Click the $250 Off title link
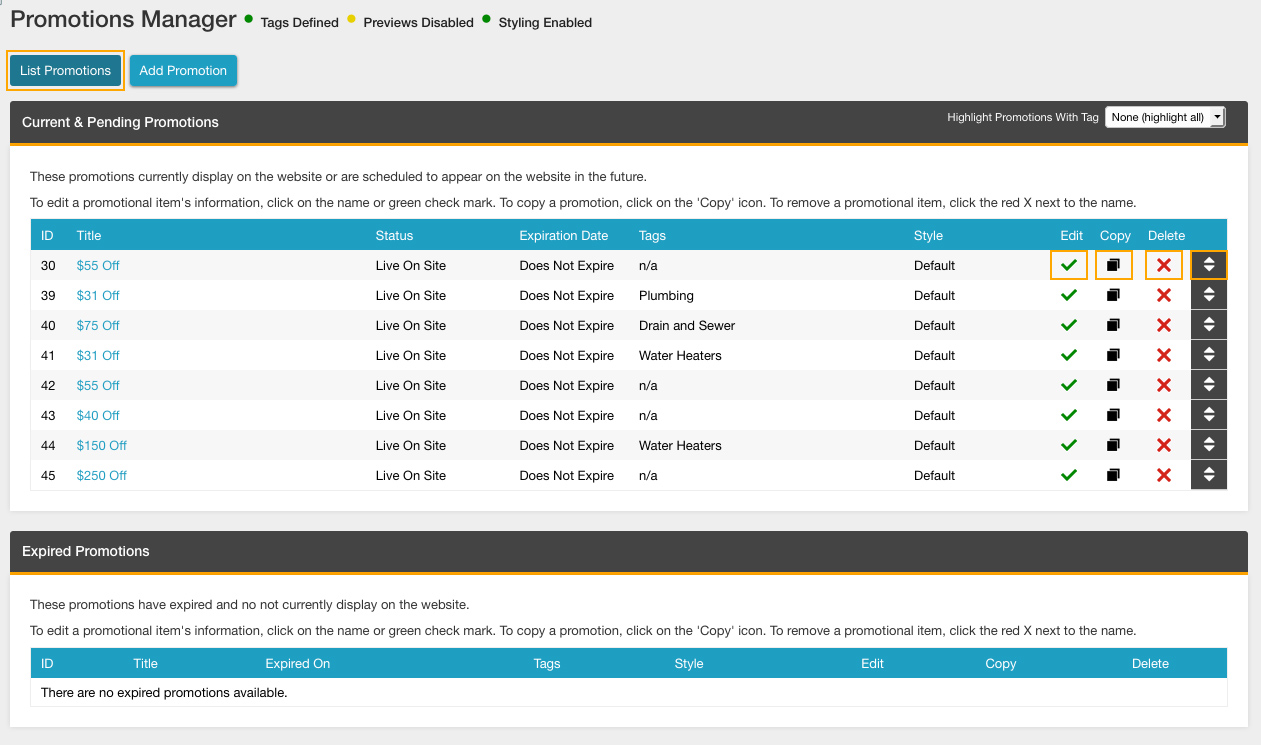This screenshot has height=745, width=1261. coord(101,475)
